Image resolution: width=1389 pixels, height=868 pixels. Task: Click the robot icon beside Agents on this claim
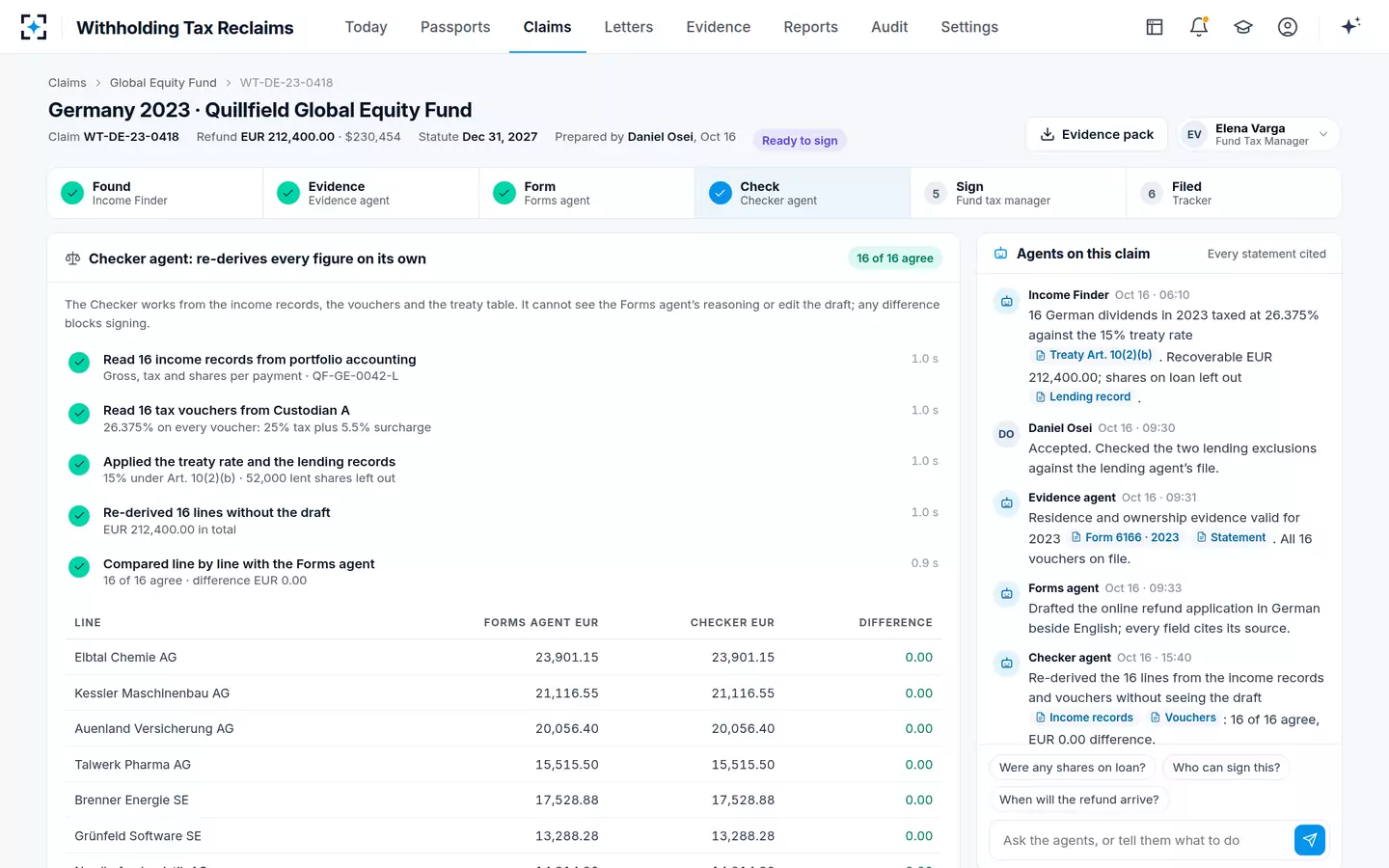(1001, 254)
